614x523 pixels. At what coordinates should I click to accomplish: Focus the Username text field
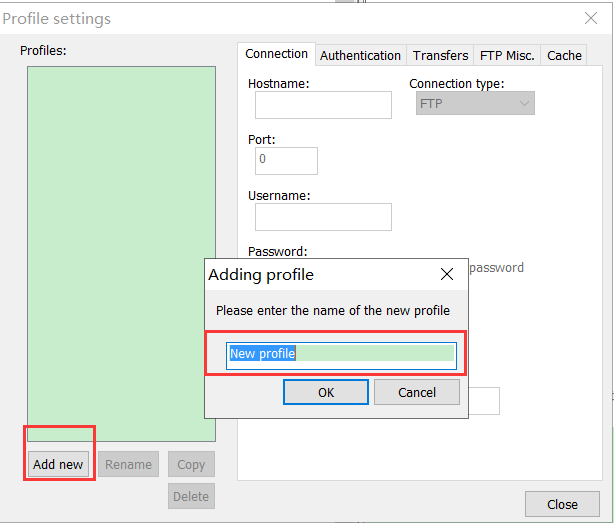pos(323,217)
